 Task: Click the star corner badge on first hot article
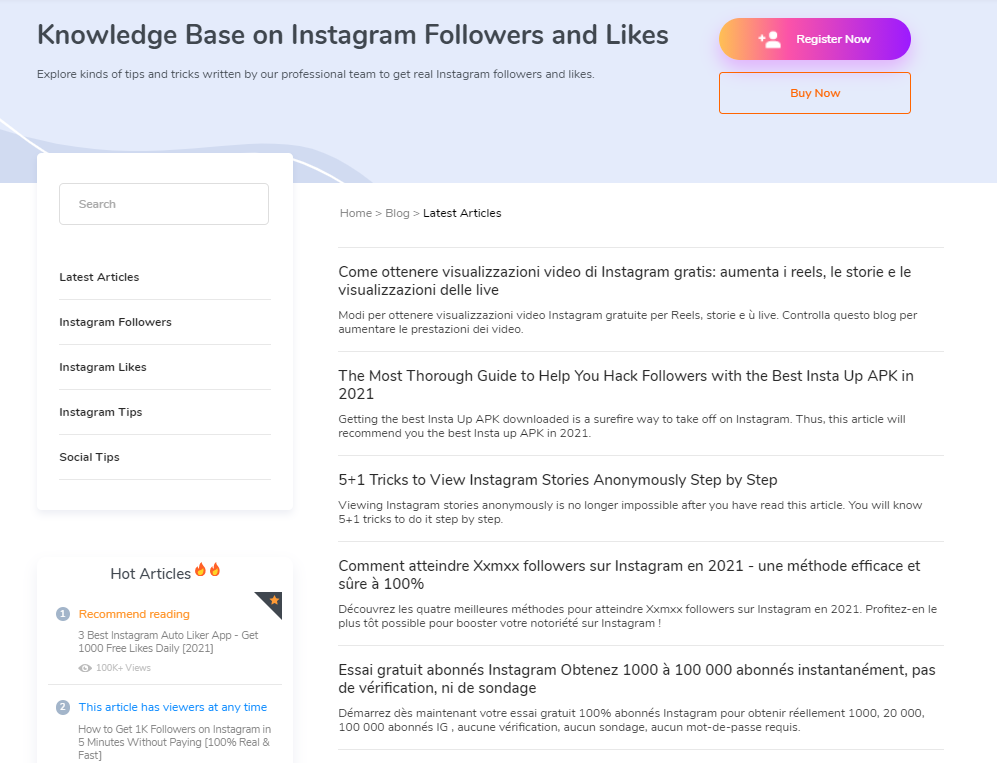coord(270,604)
